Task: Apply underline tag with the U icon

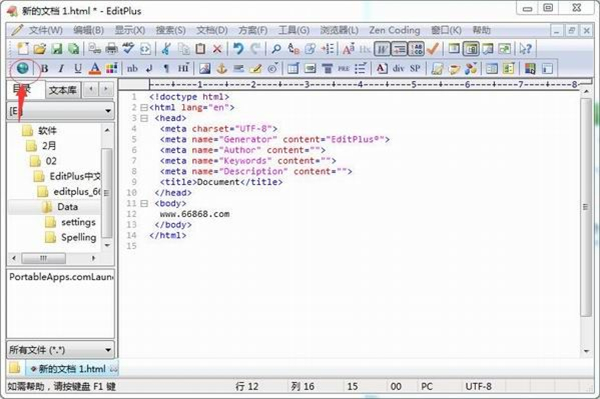Action: click(78, 68)
